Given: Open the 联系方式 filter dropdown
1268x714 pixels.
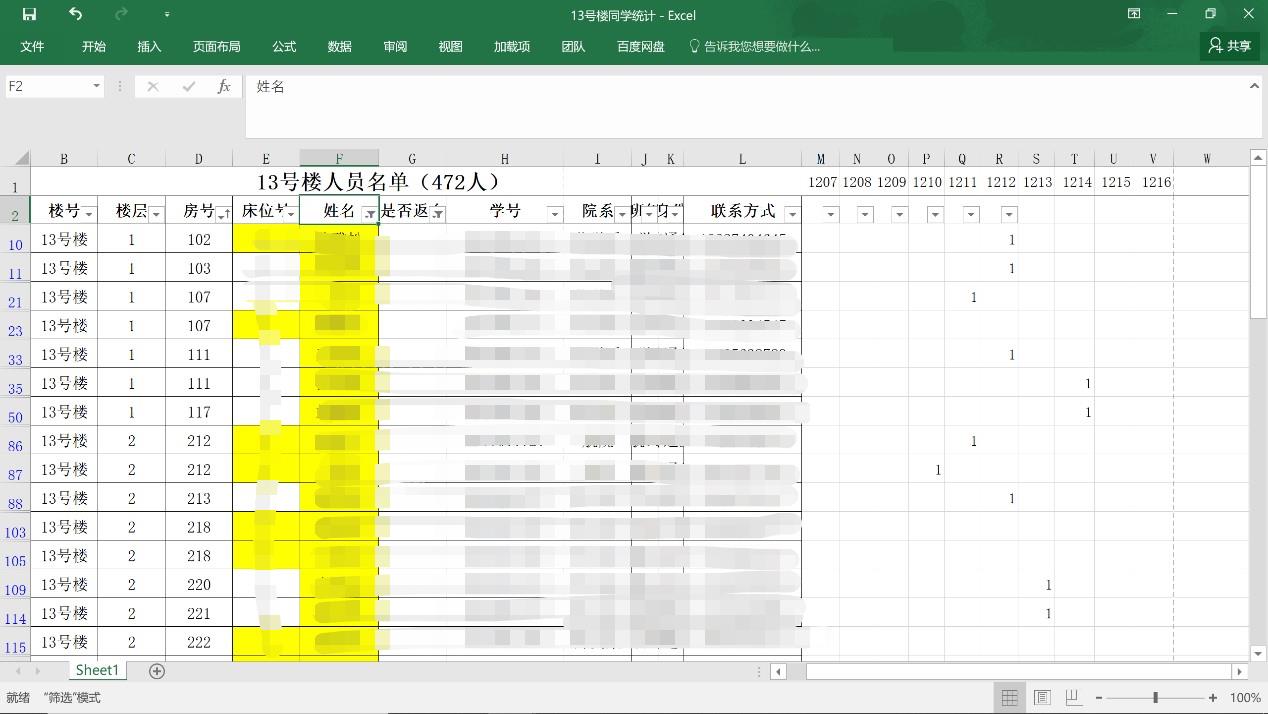Looking at the screenshot, I should 791,214.
